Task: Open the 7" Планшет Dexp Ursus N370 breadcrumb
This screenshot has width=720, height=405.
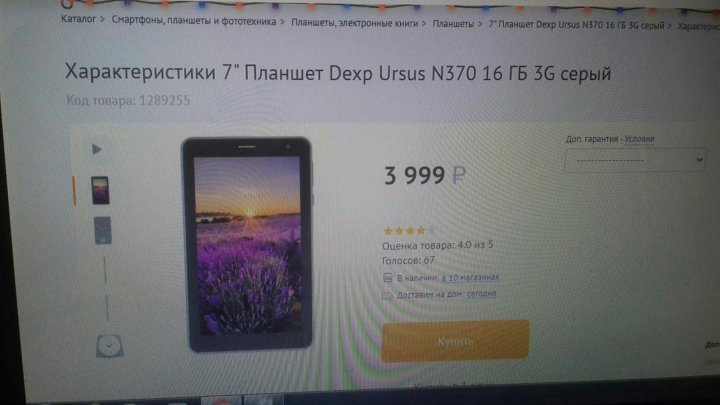Action: tap(576, 25)
